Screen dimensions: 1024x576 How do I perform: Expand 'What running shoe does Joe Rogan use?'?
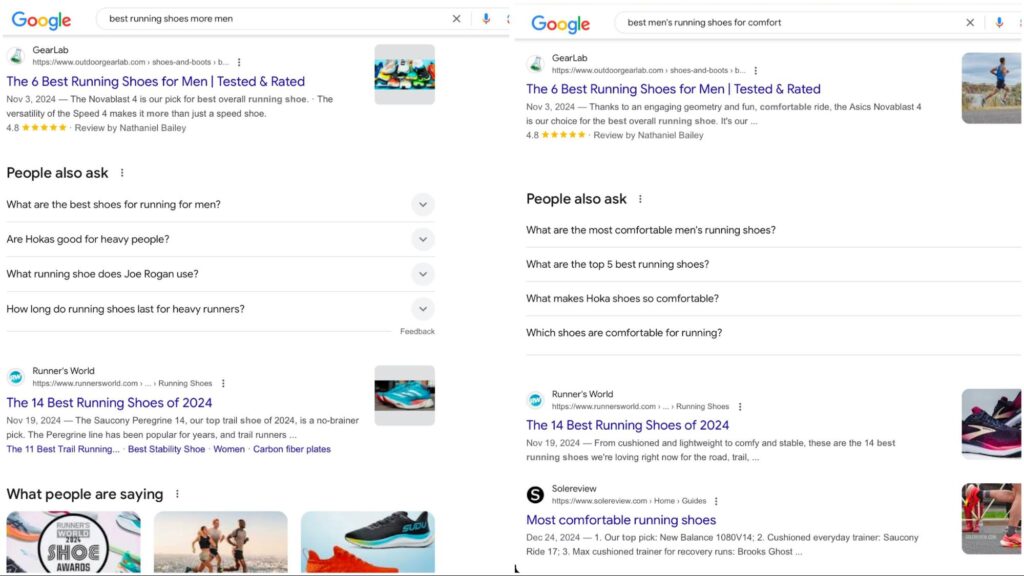220,274
